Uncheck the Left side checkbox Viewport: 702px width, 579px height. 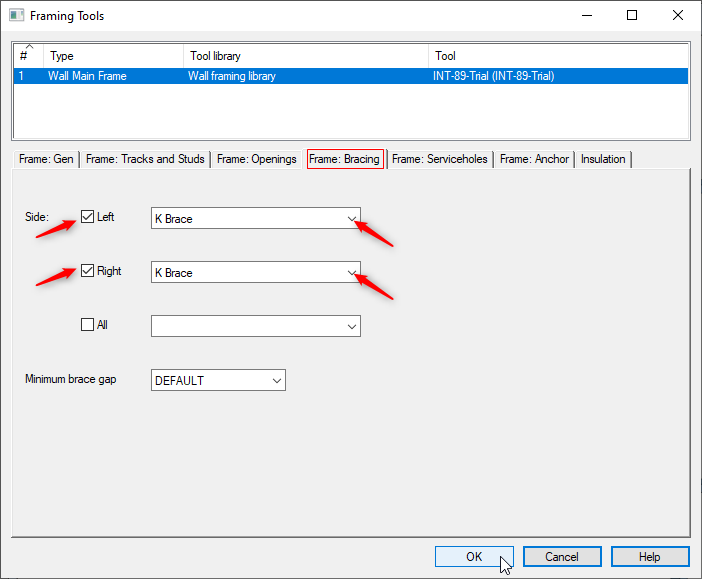pos(88,217)
